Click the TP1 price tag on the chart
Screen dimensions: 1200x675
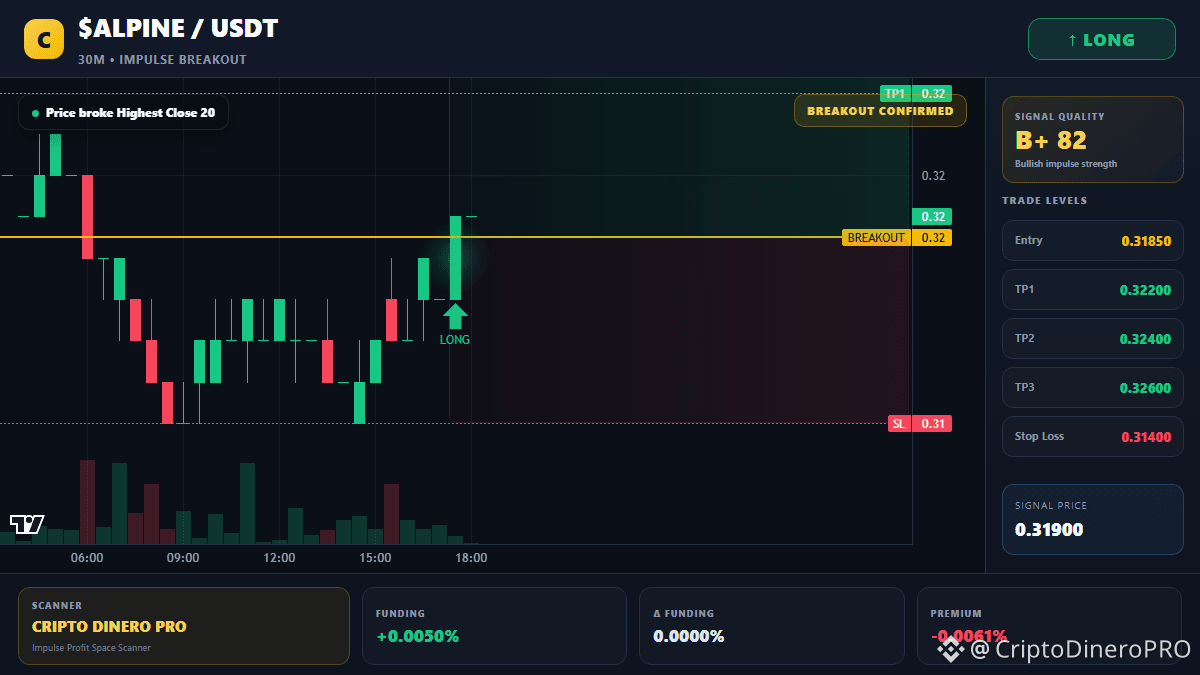pyautogui.click(x=915, y=93)
